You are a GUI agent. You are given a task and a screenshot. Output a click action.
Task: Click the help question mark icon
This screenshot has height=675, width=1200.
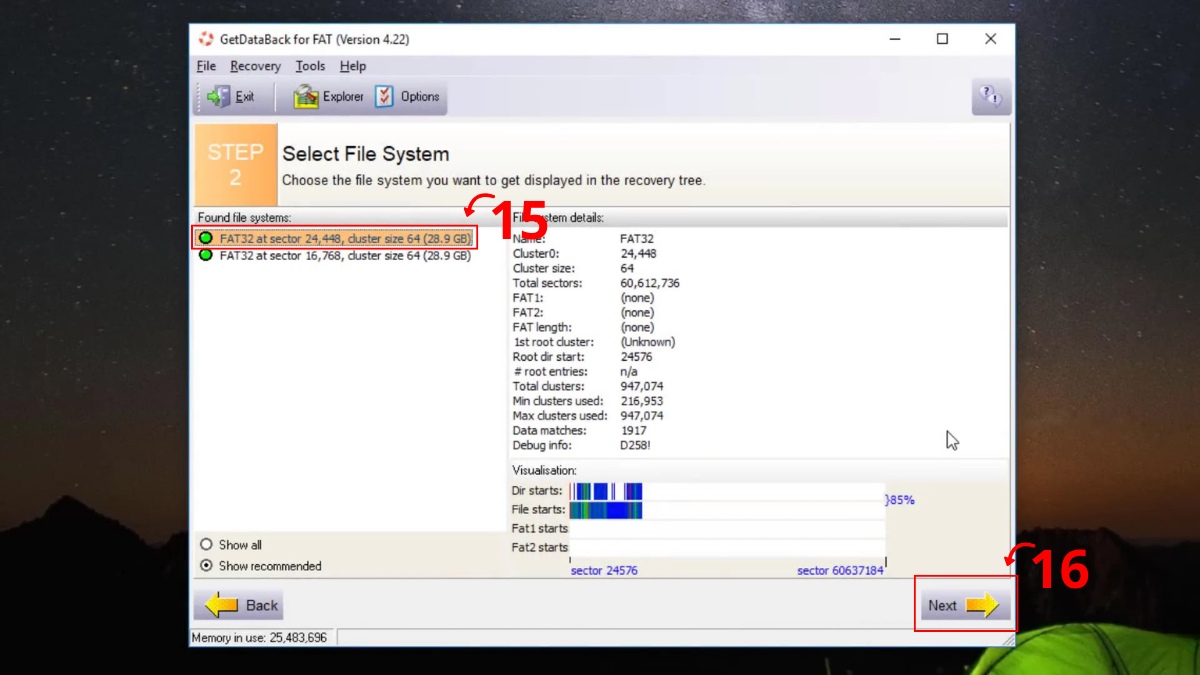click(989, 97)
